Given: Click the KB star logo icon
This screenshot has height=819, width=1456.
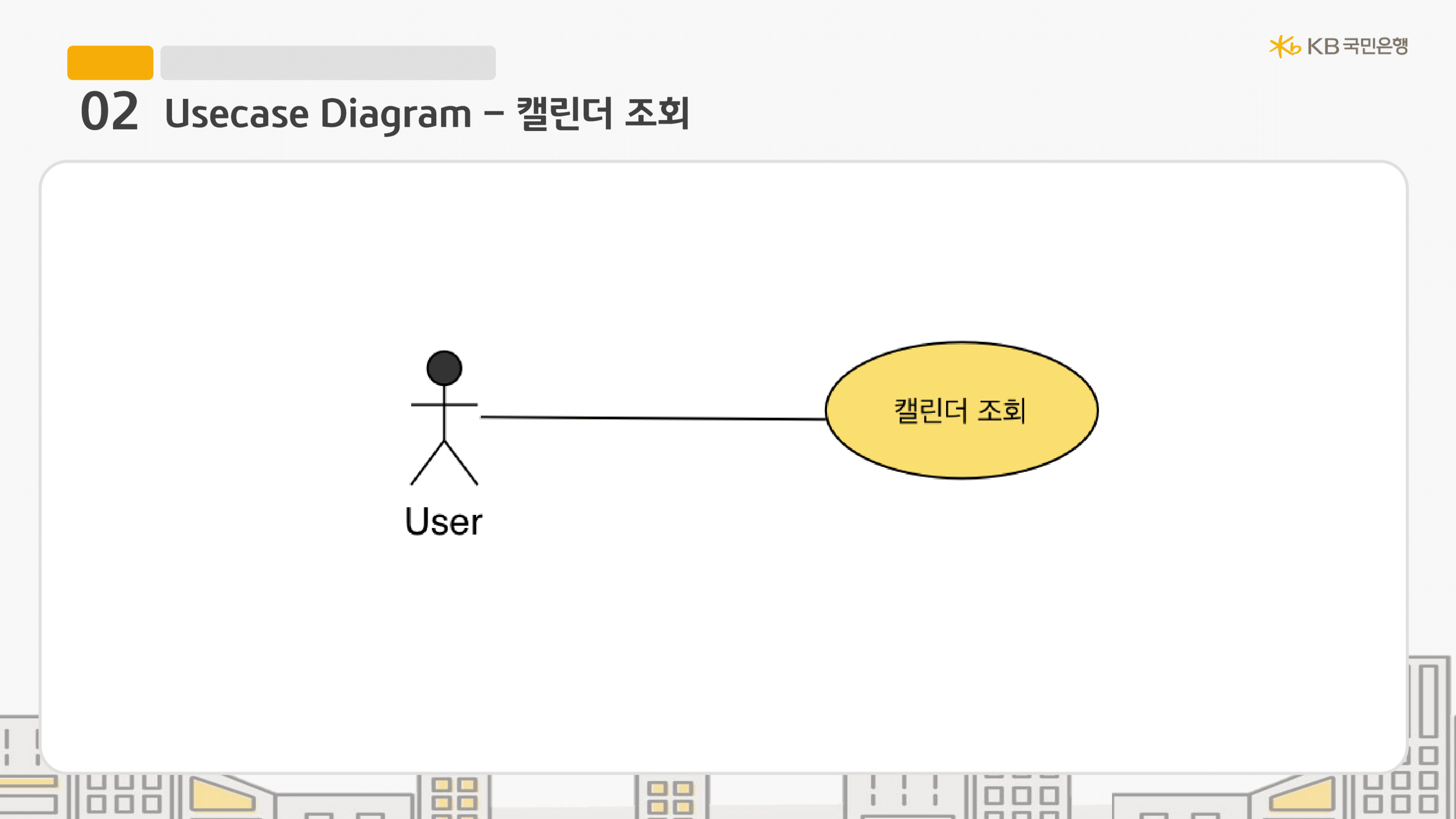Looking at the screenshot, I should click(x=1283, y=46).
